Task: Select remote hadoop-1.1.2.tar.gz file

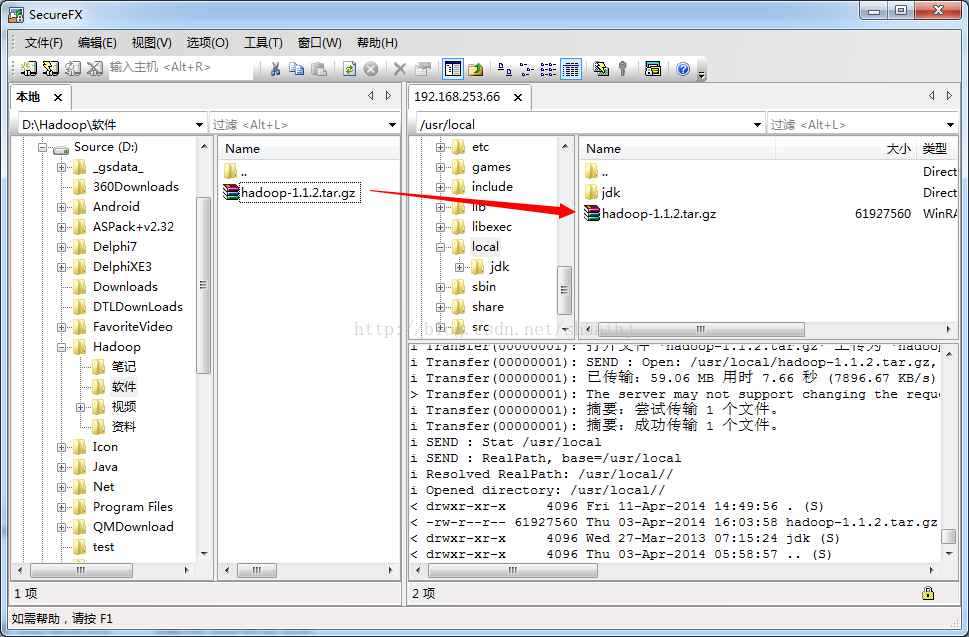Action: 659,214
